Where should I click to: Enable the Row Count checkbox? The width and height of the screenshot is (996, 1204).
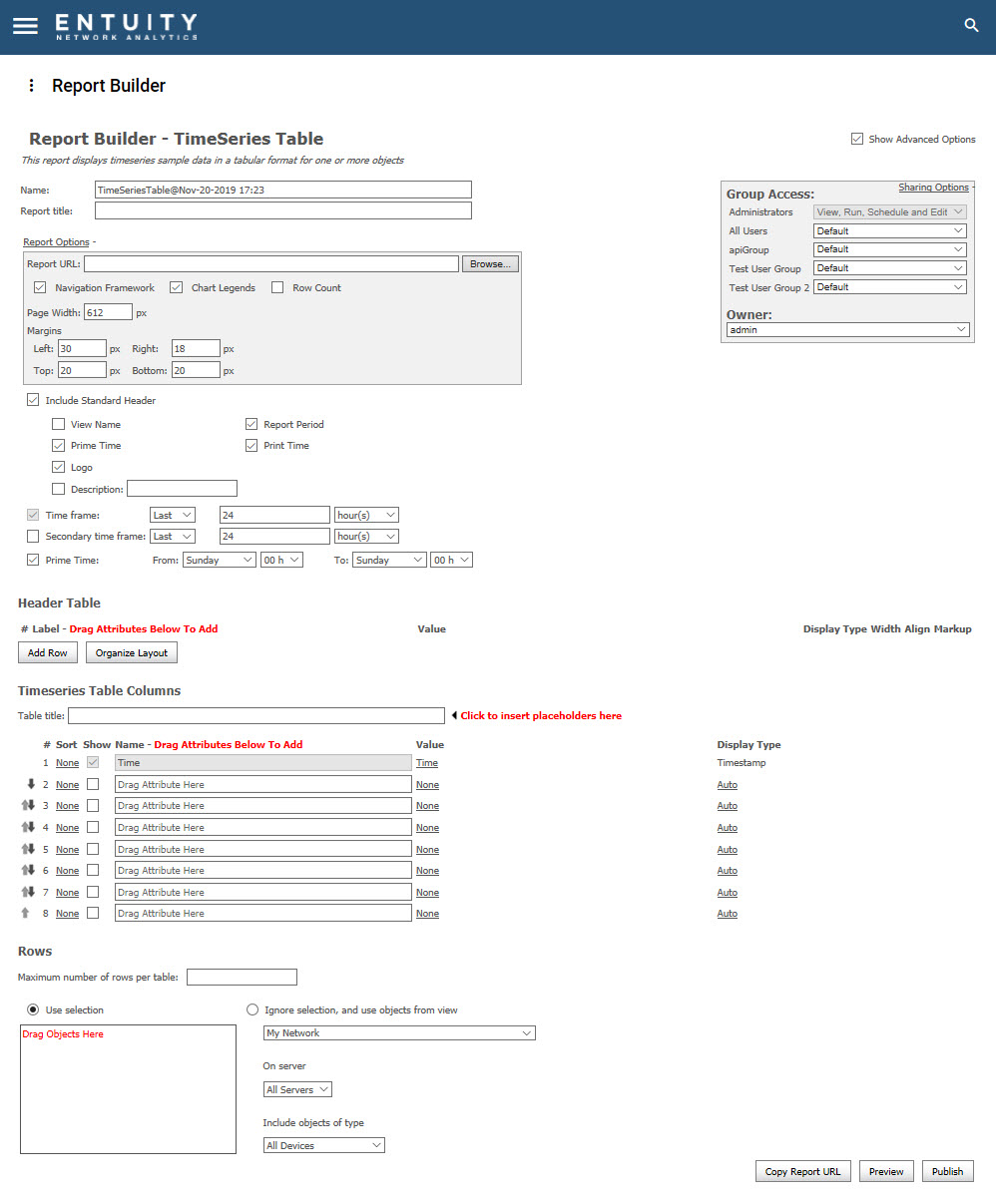click(x=277, y=287)
